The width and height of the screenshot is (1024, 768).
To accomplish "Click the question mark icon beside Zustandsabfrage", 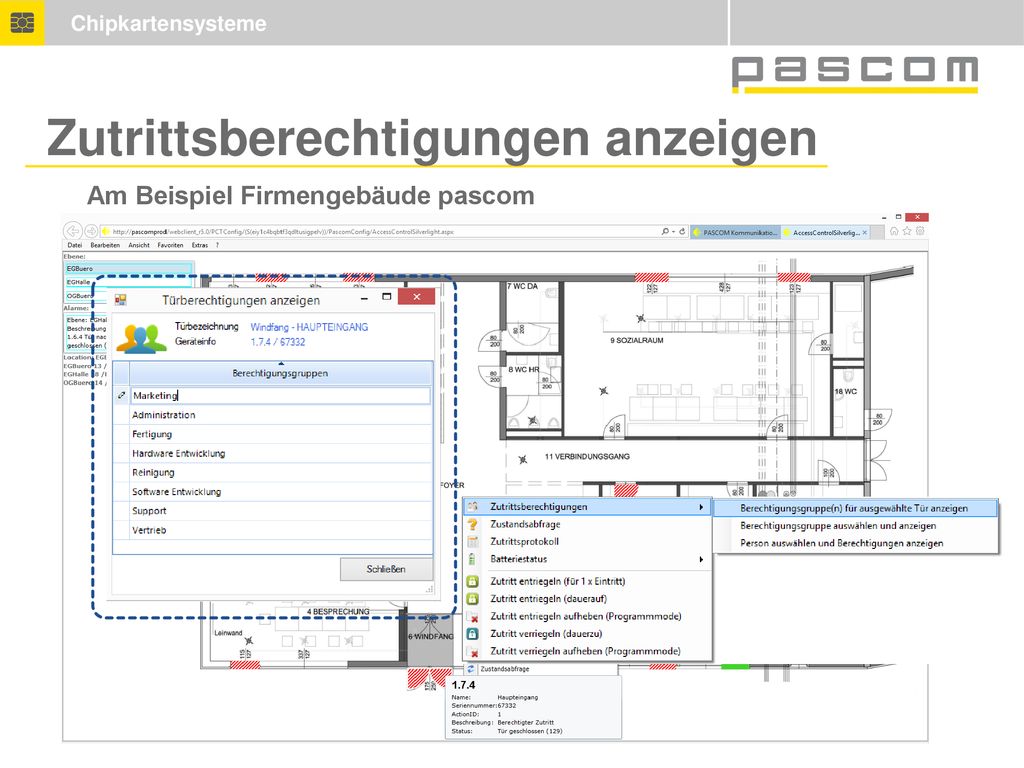I will point(473,524).
